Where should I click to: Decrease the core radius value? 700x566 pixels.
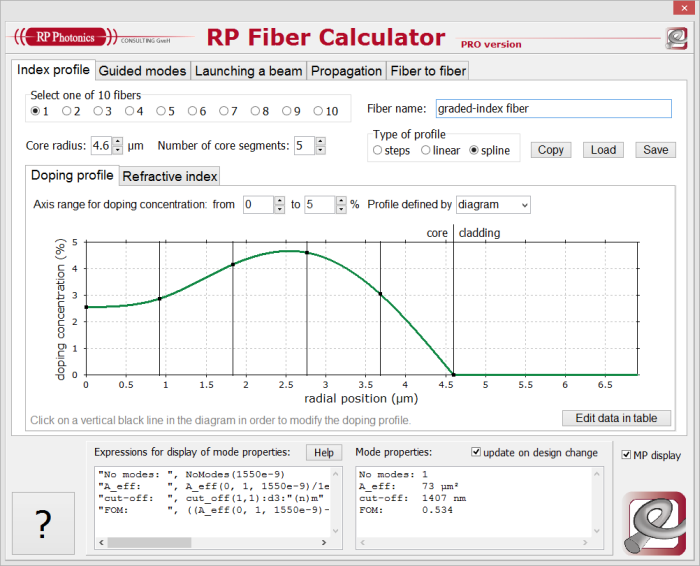click(x=117, y=150)
